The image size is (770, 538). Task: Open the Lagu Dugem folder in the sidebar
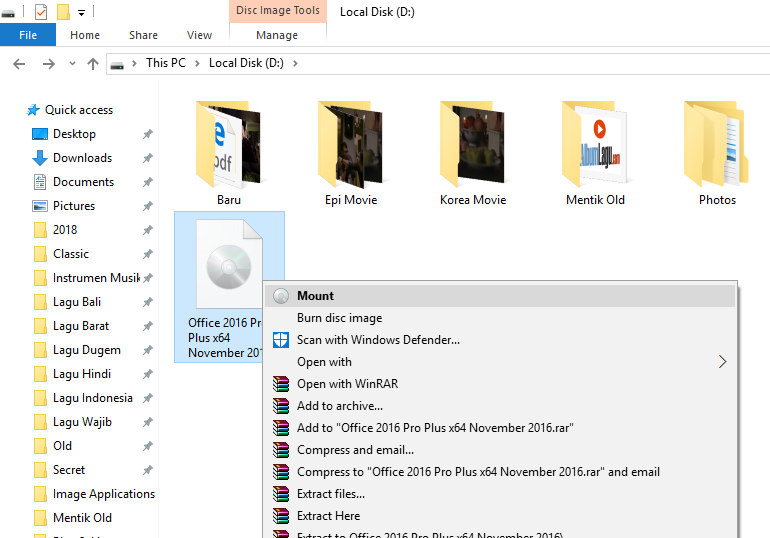pos(86,350)
